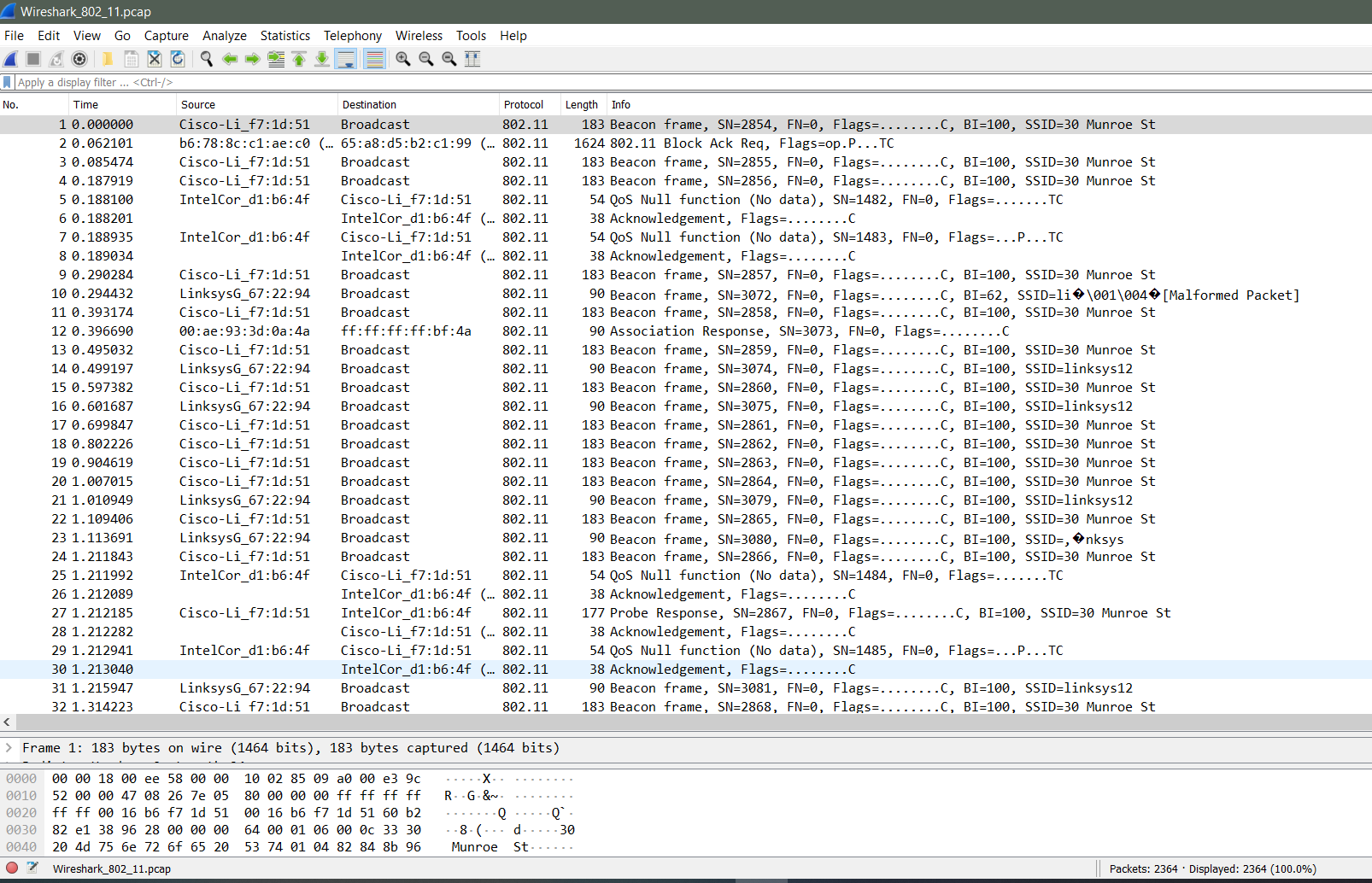Expand the Frame 1 details row

[9, 748]
